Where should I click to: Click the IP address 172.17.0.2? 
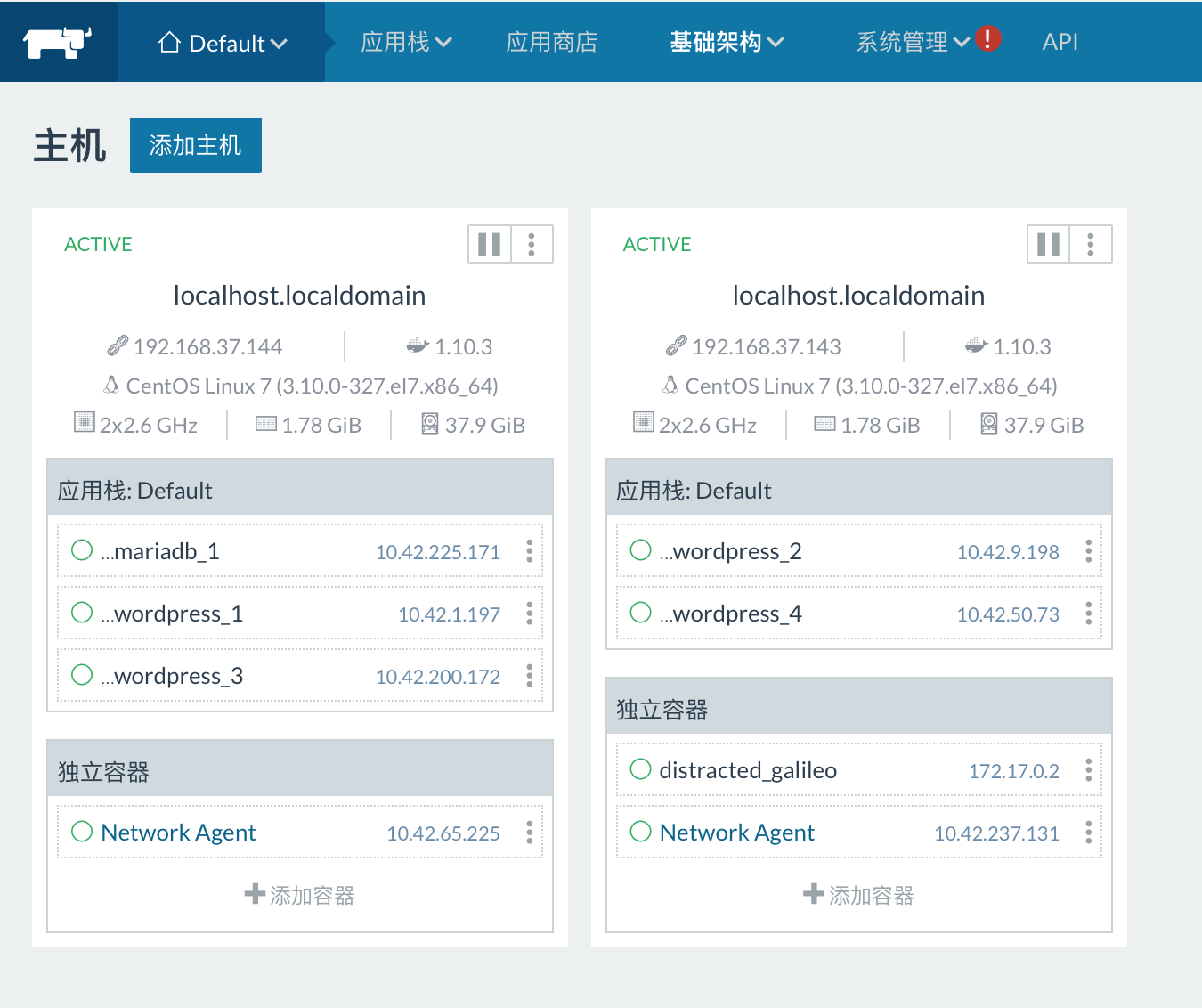[x=1014, y=771]
